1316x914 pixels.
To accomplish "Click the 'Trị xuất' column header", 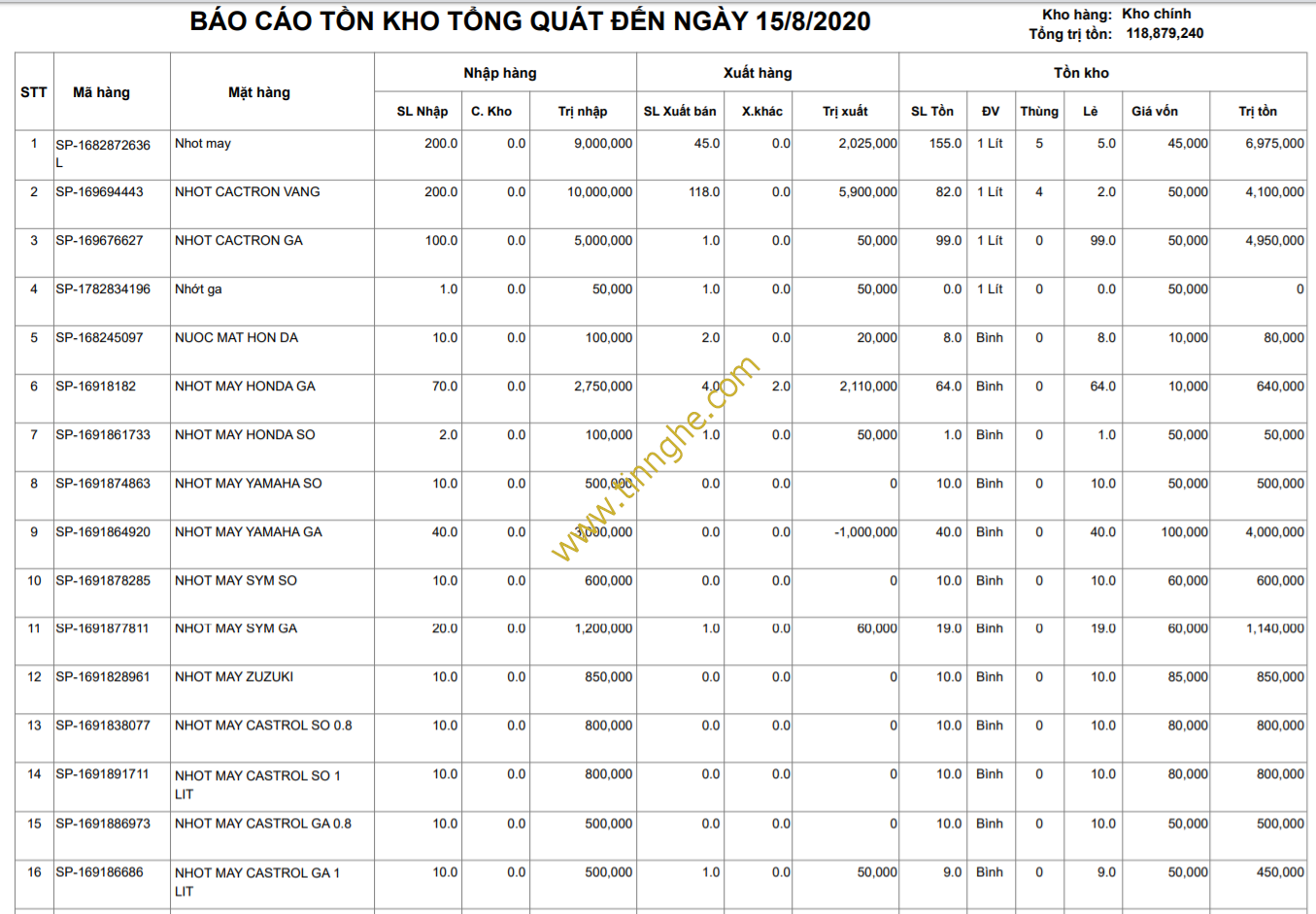I will tap(845, 112).
